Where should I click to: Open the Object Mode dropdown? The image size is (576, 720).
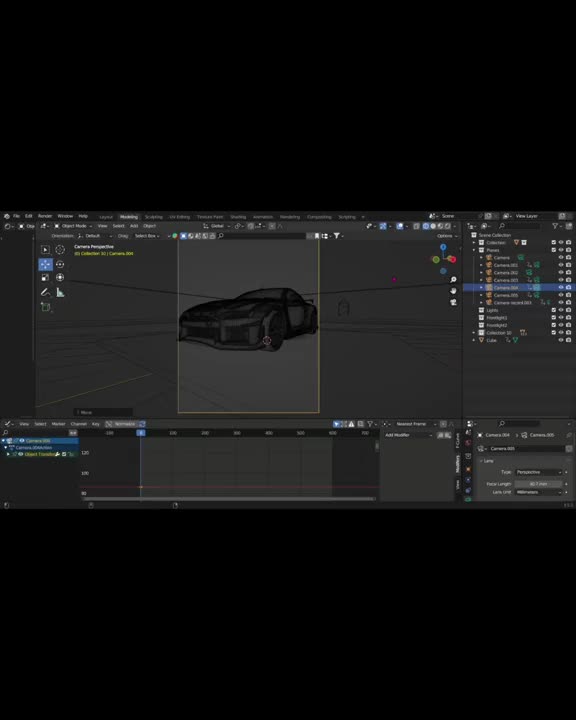pyautogui.click(x=73, y=226)
